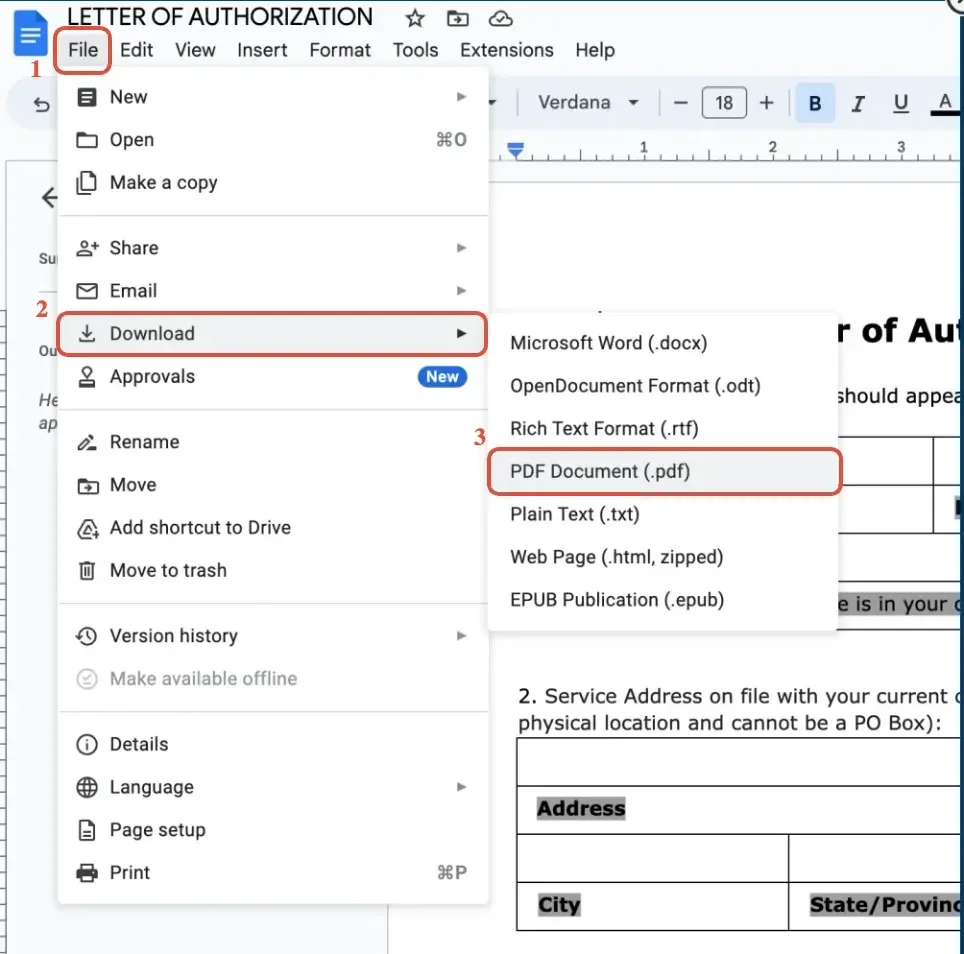Star the Letter of Authorization document
This screenshot has height=954, width=964.
[415, 18]
